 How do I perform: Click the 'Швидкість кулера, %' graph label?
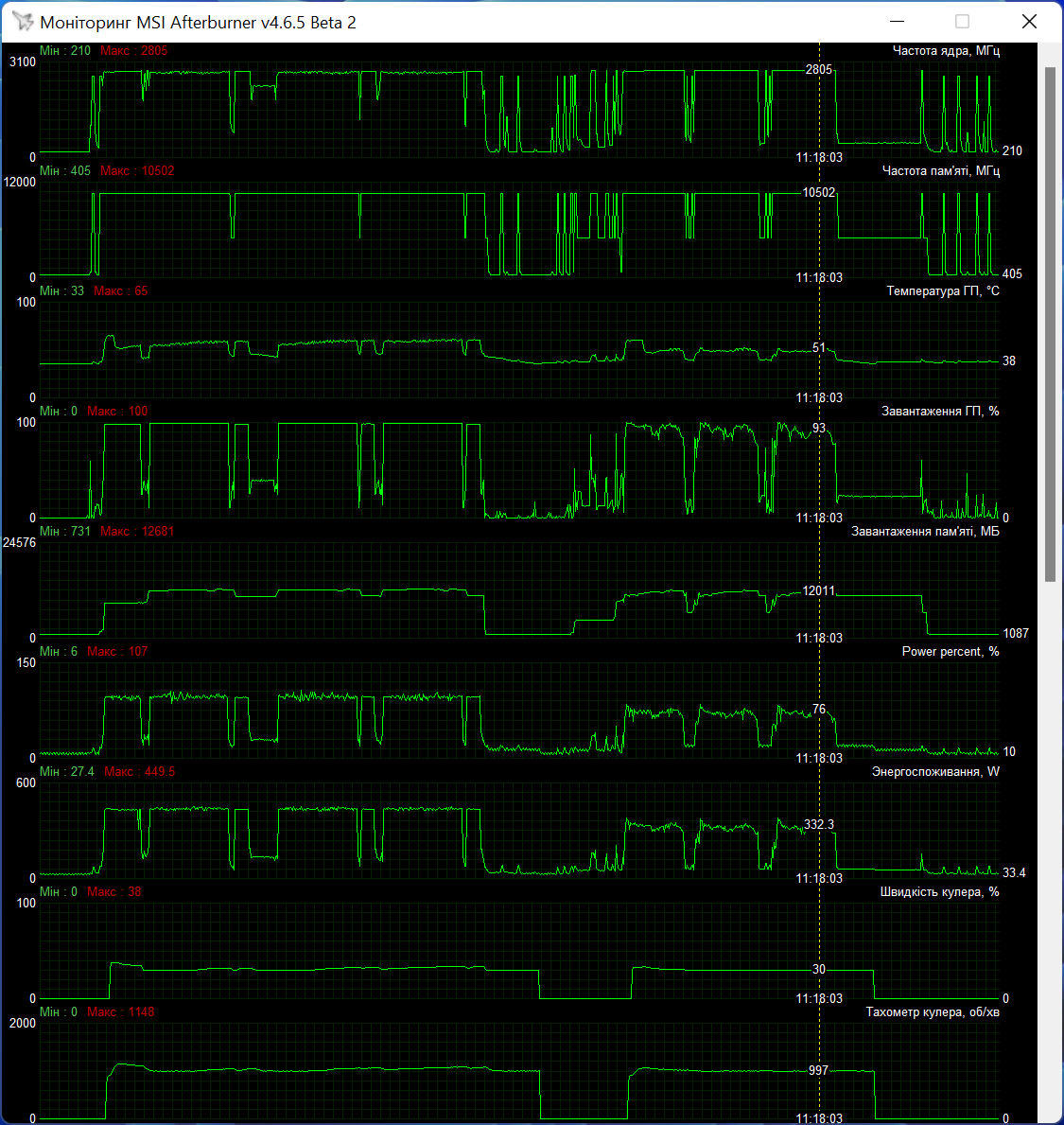pos(939,892)
